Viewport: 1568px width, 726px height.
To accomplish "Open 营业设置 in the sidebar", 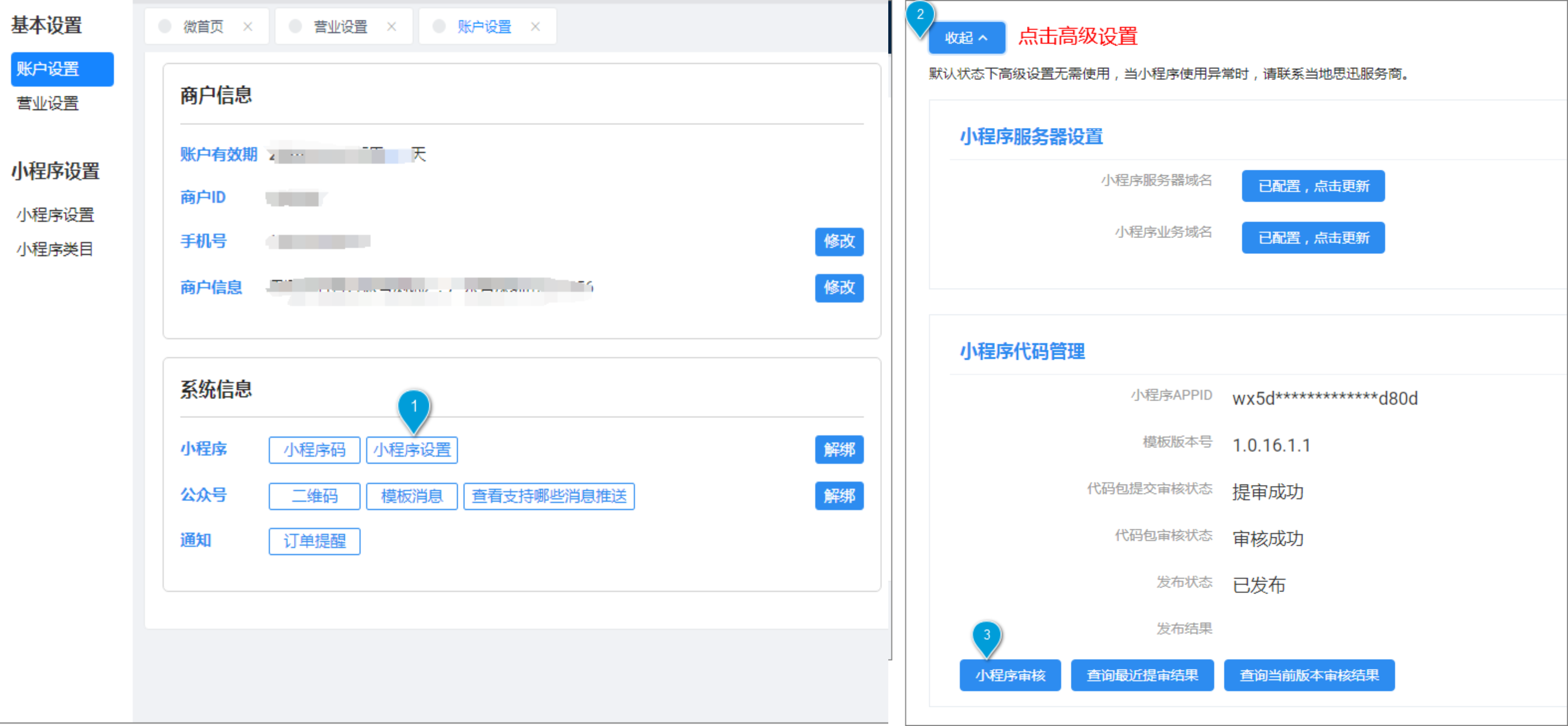I will click(x=47, y=103).
